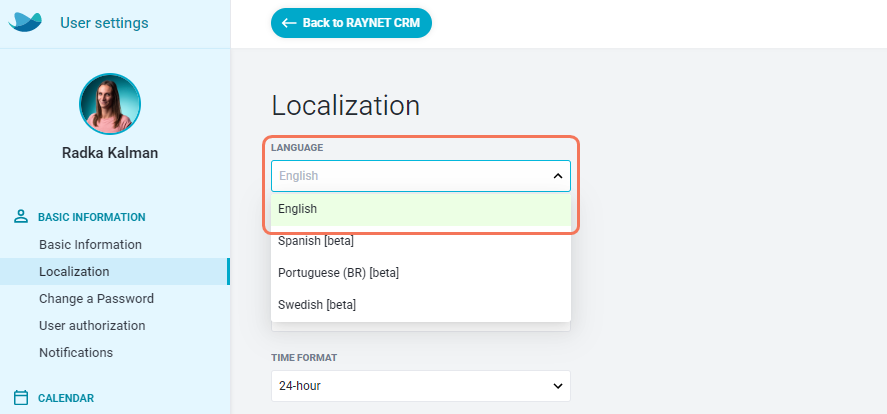
Task: Click the Language search input field
Action: coord(411,176)
